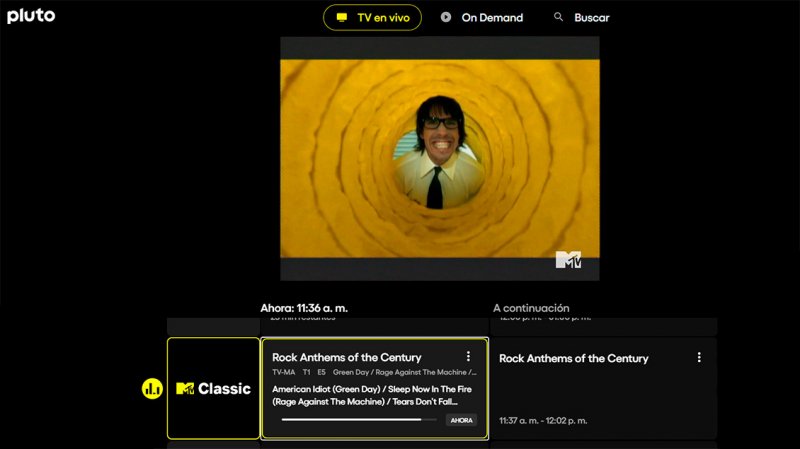Click the yellow now-playing equalizer icon
The image size is (800, 449).
[x=152, y=389]
